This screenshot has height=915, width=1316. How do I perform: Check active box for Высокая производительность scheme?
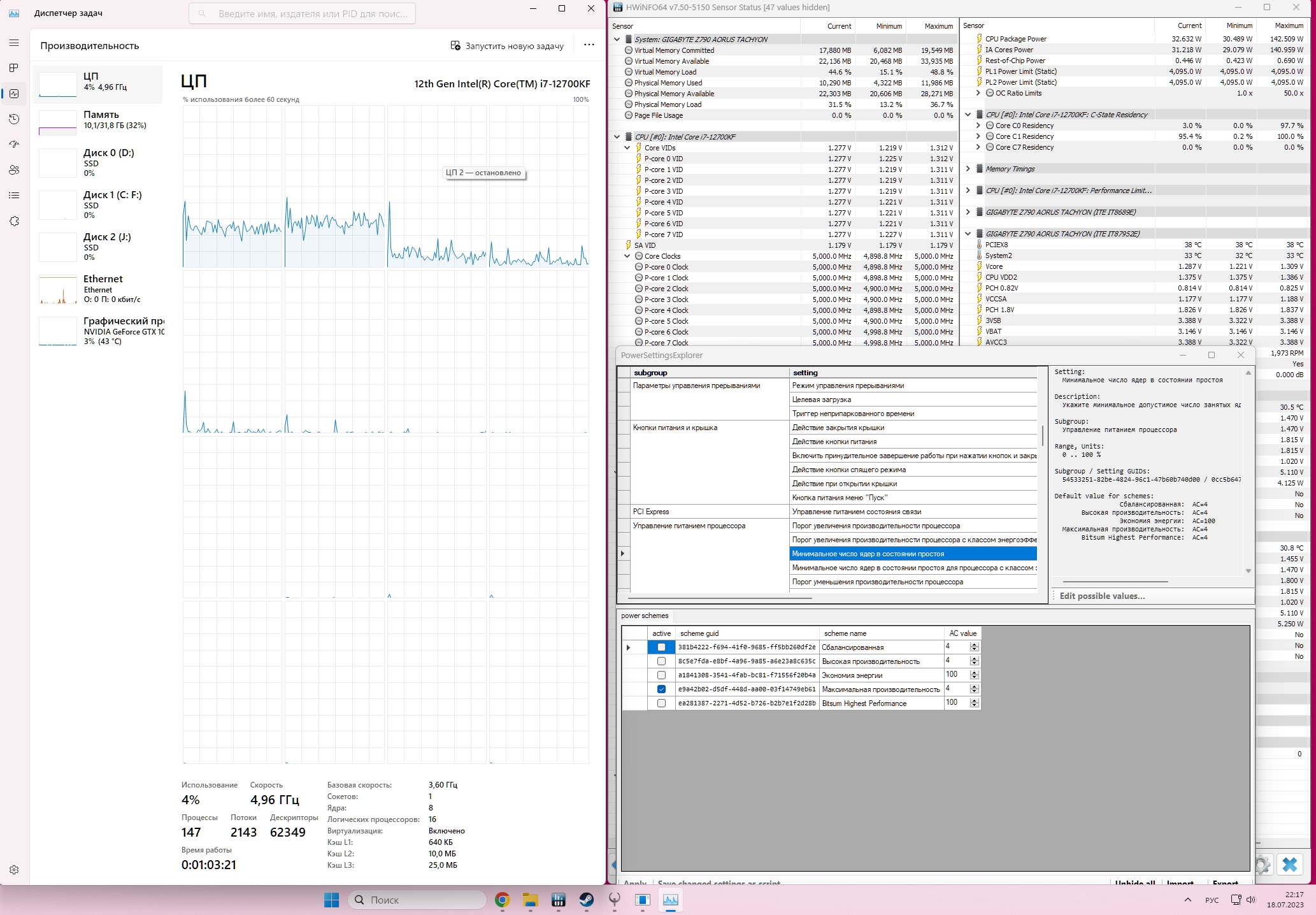[661, 661]
